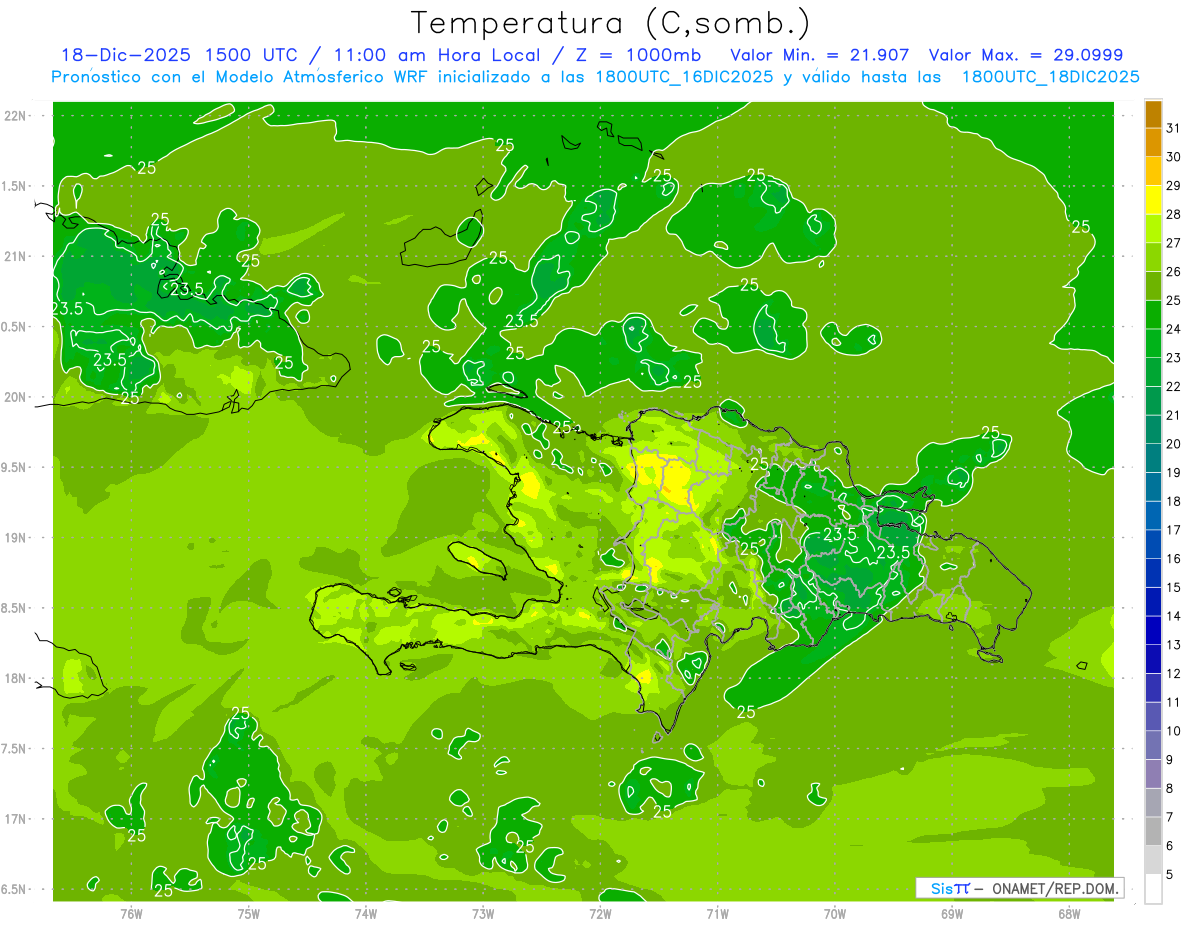Click the '17N' latitude label
The height and width of the screenshot is (927, 1200).
[x=17, y=819]
